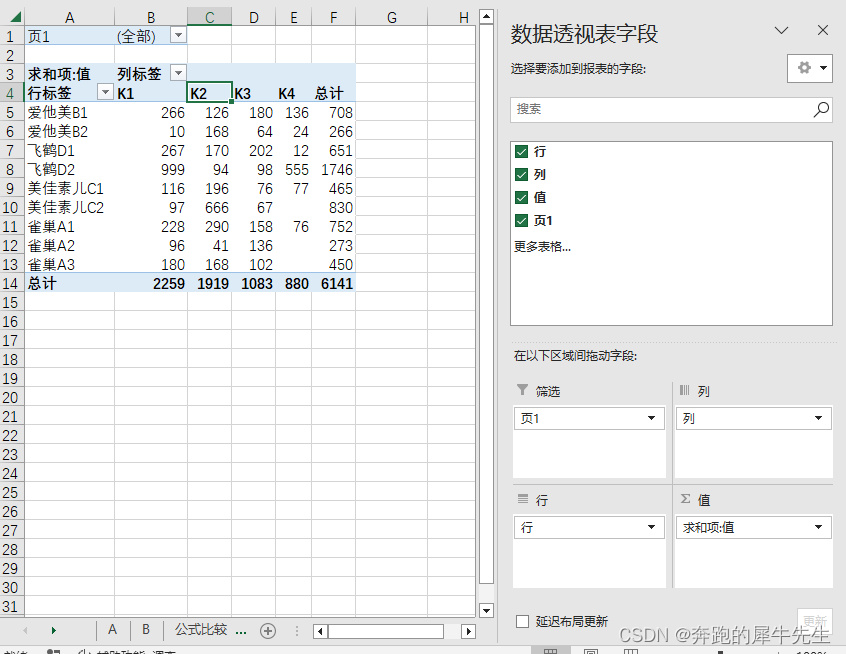Open dropdown of 求和项:值 in values area
This screenshot has height=654, width=846.
(818, 527)
